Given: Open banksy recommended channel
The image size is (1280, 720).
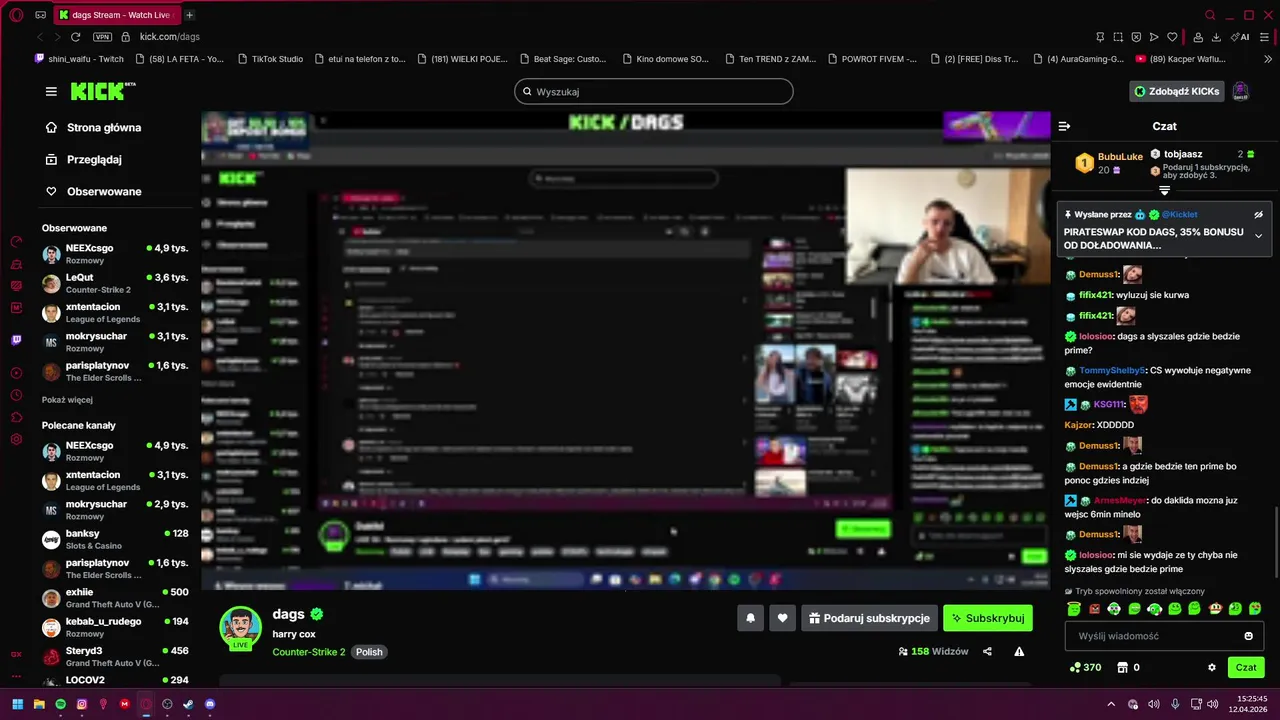Looking at the screenshot, I should [115, 539].
